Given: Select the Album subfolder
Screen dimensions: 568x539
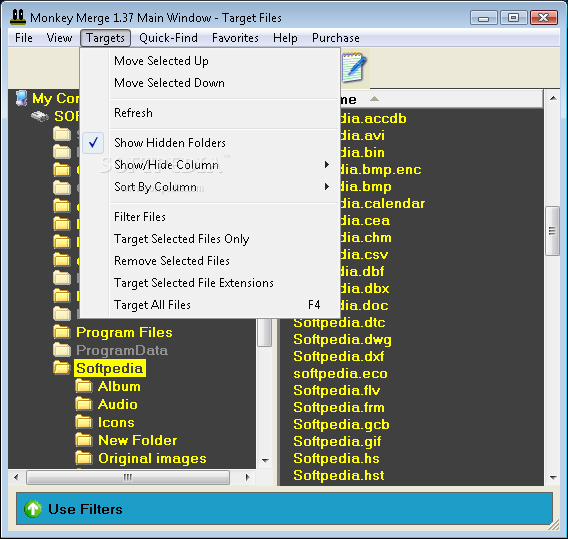Looking at the screenshot, I should tap(119, 386).
